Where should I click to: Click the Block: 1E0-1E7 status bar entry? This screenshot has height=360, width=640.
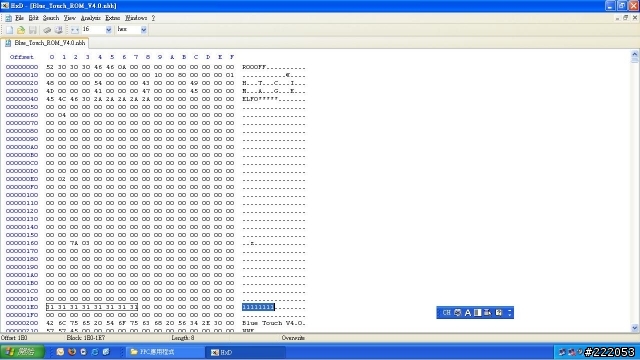click(86, 338)
